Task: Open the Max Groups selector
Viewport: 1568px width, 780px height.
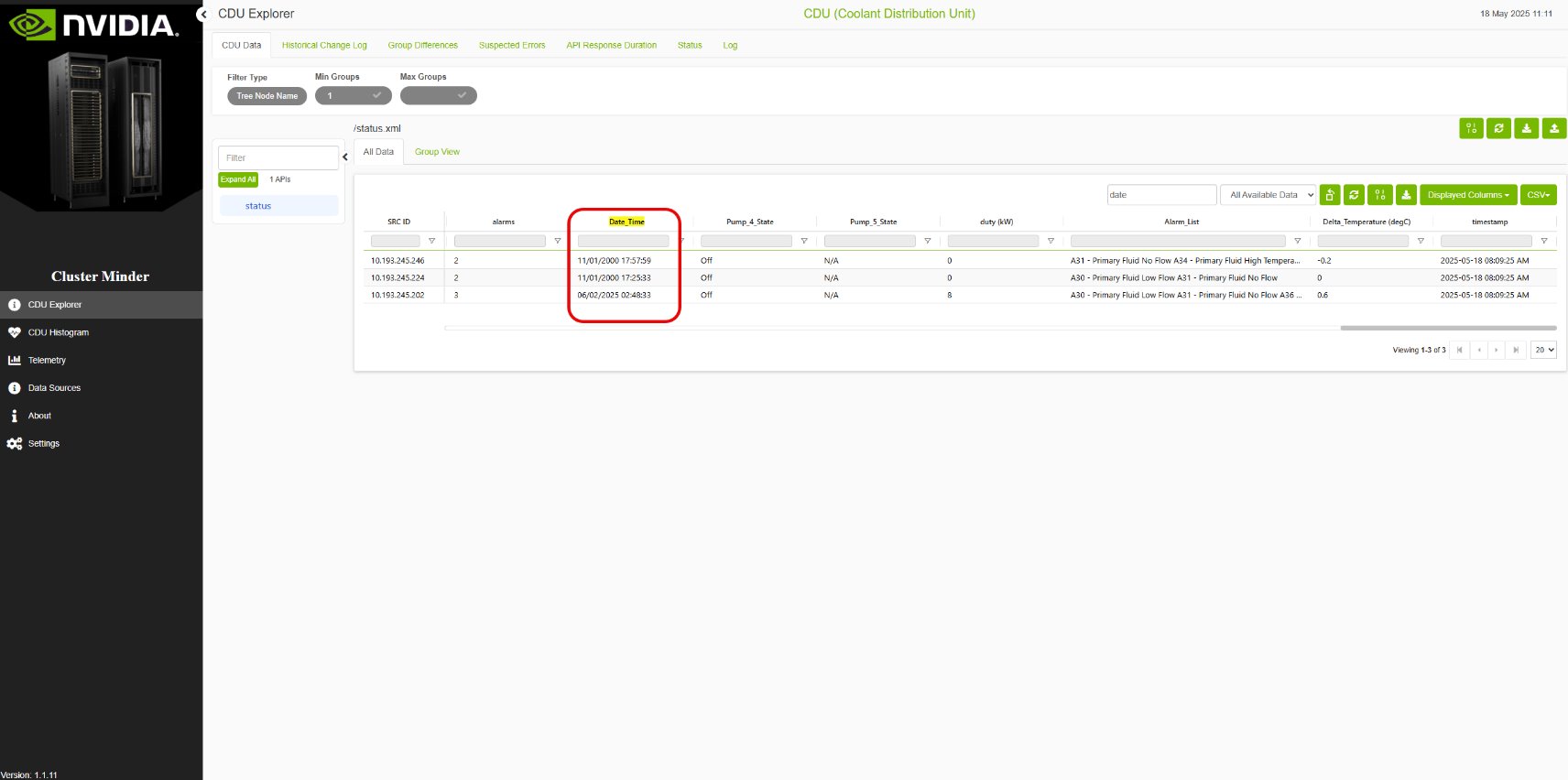Action: click(439, 95)
